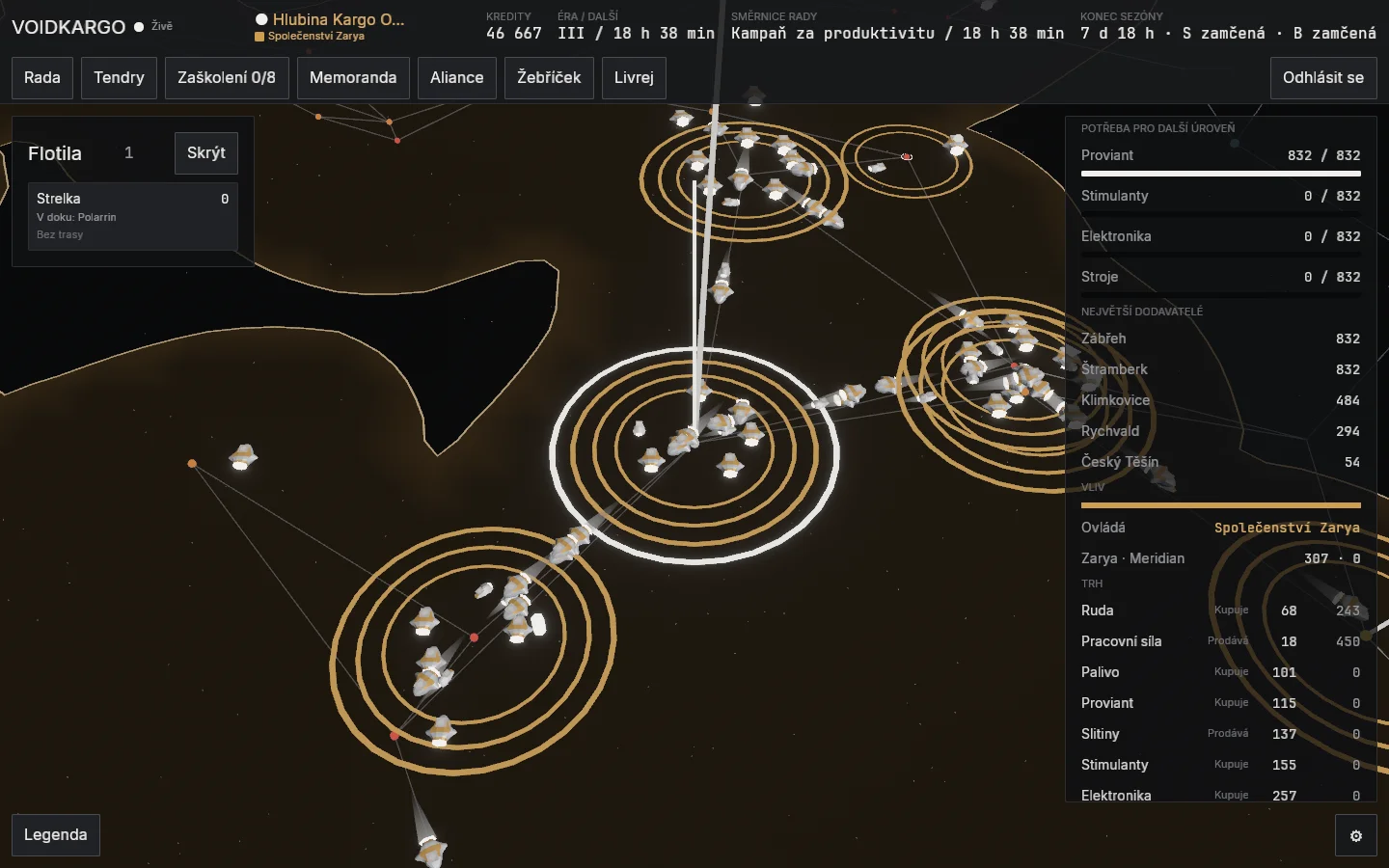This screenshot has height=868, width=1389.
Task: Select supplier Klimkovice in the list
Action: (x=1221, y=400)
